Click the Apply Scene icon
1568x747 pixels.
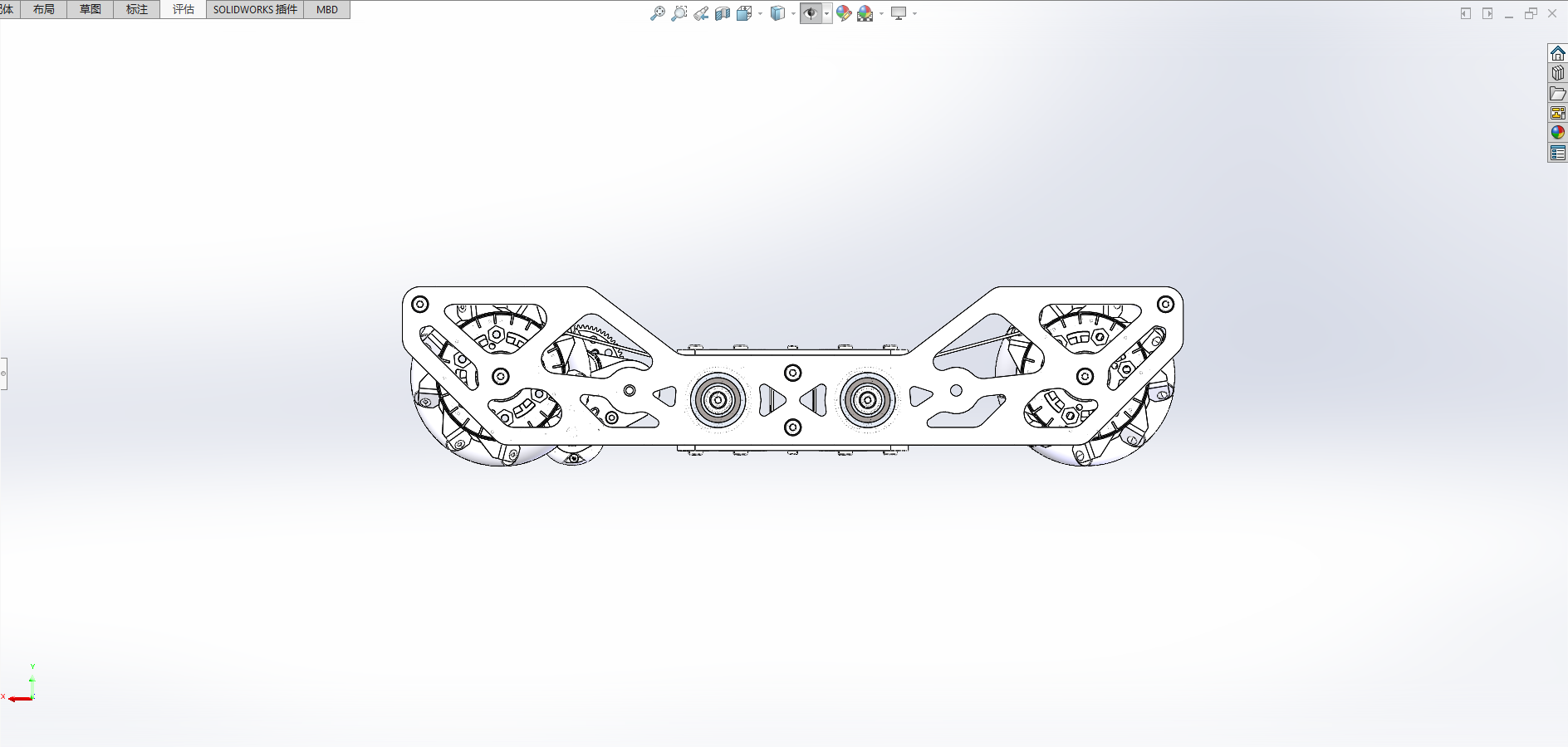[865, 13]
